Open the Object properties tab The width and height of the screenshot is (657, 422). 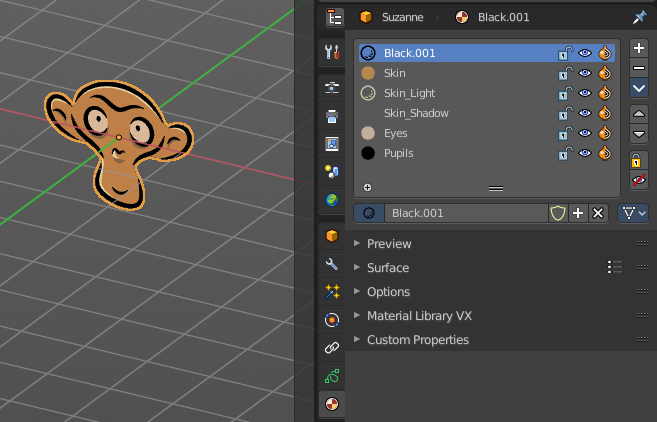click(332, 236)
